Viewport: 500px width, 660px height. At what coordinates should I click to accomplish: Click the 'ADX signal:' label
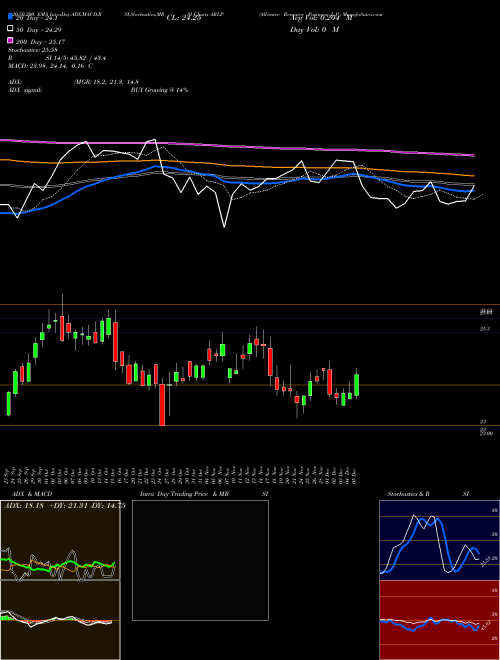(25, 90)
